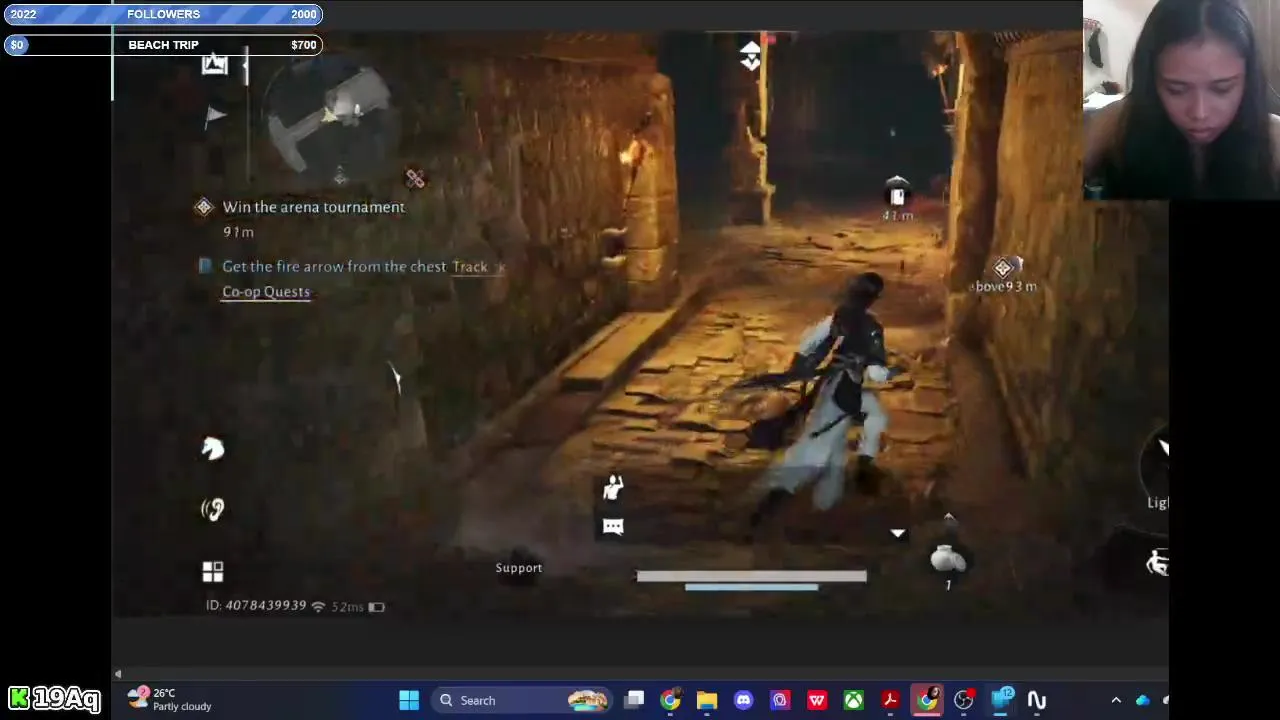Open the WPS Office taskbar icon
The image size is (1280, 720).
(817, 700)
